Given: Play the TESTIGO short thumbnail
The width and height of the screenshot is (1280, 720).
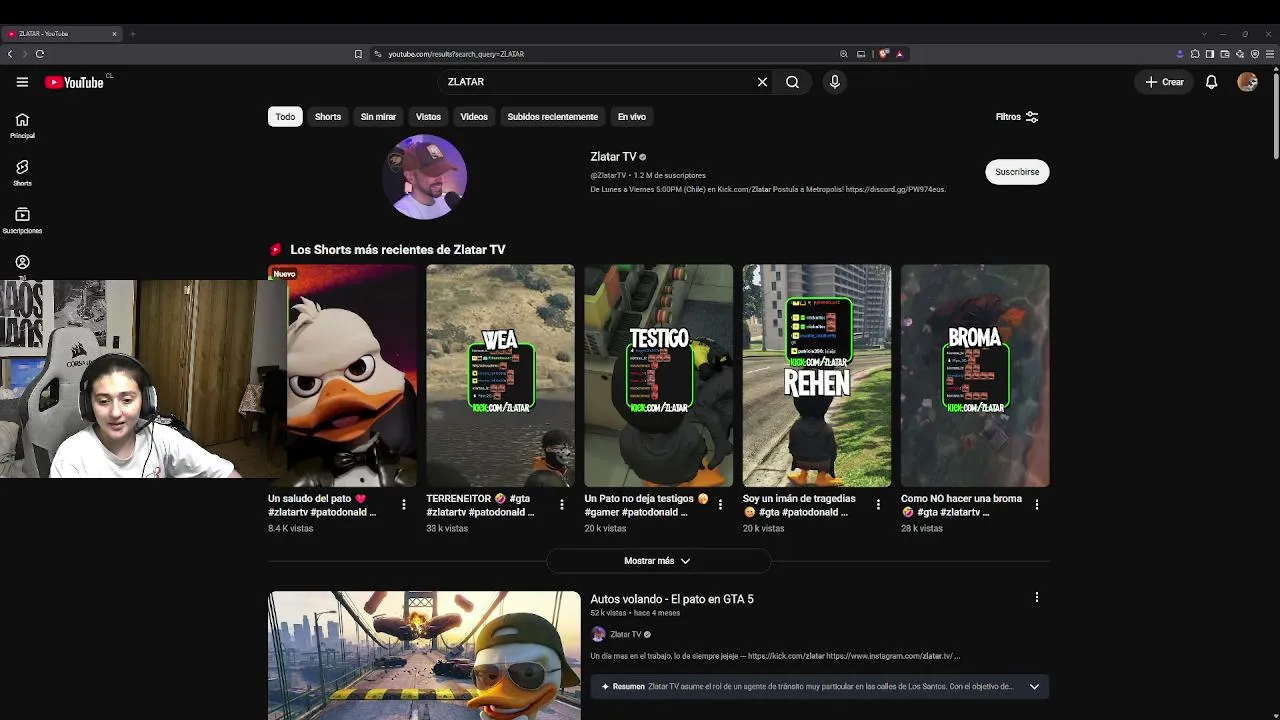Looking at the screenshot, I should (658, 376).
